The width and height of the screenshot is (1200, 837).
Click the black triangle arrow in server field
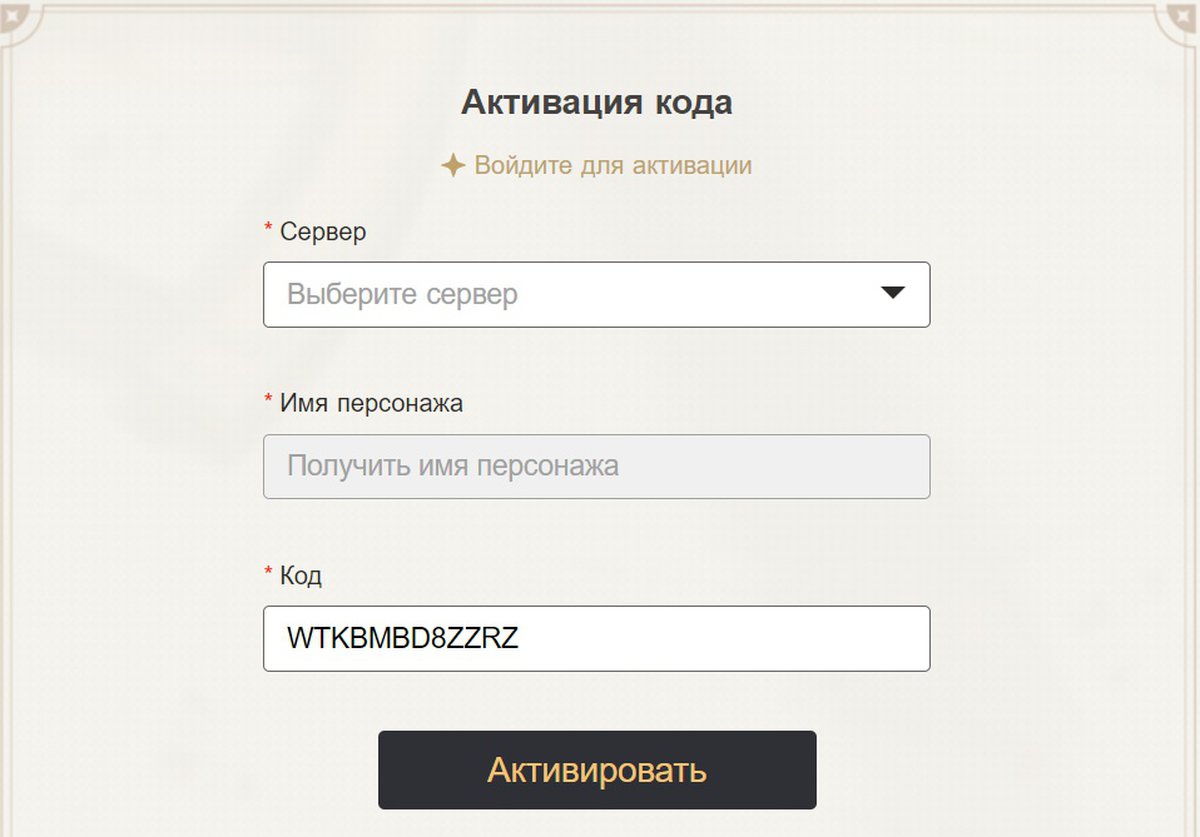(892, 293)
